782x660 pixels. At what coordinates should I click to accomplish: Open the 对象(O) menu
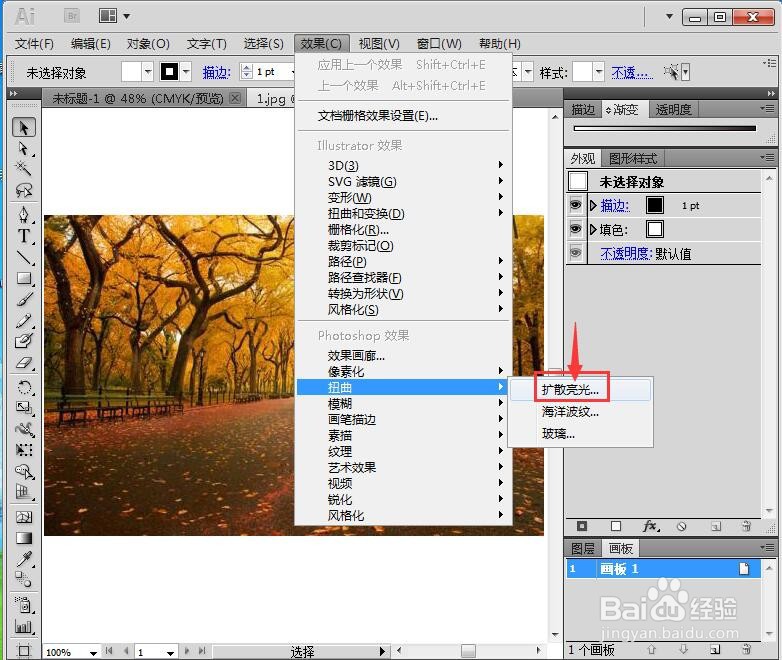click(x=148, y=43)
